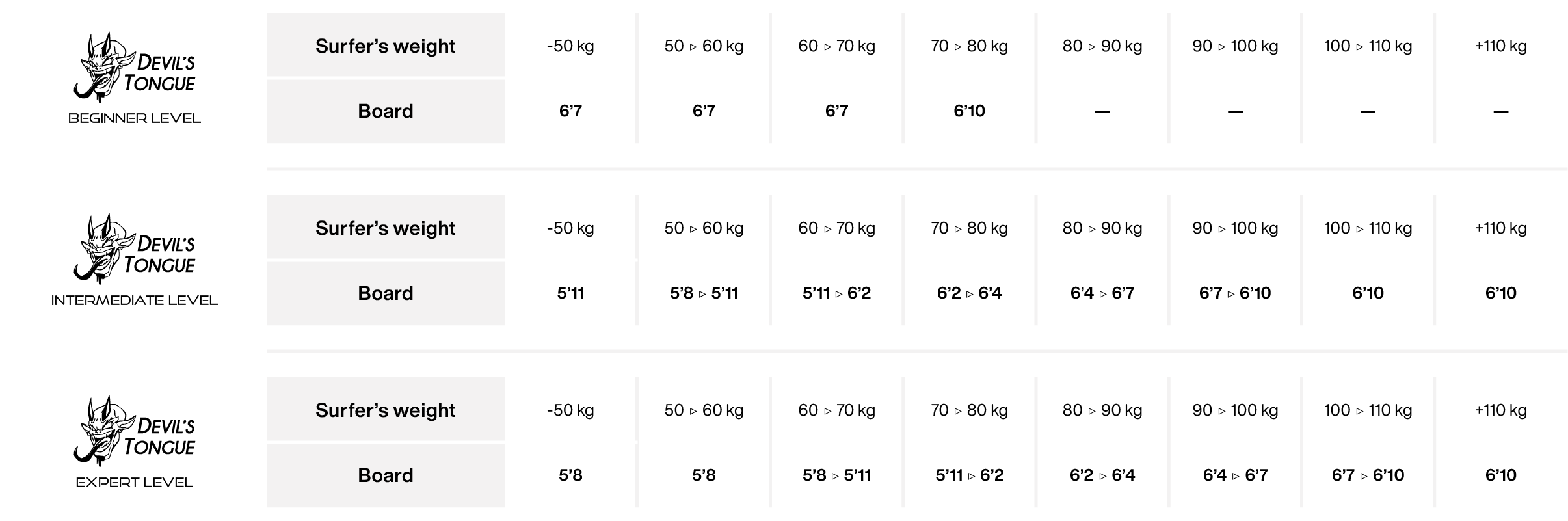
Task: Click the Devil's Tongue Beginner Level logo
Action: [135, 68]
